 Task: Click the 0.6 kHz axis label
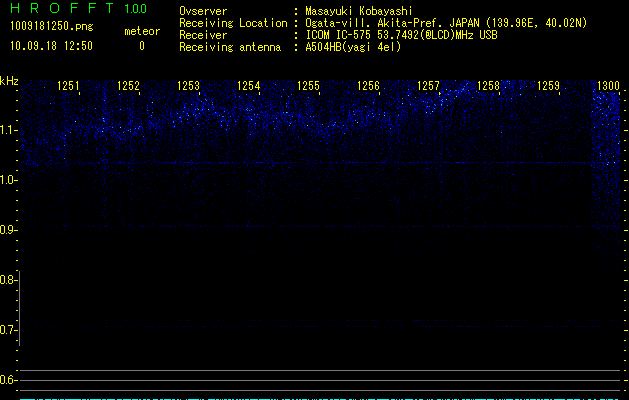coord(8,380)
